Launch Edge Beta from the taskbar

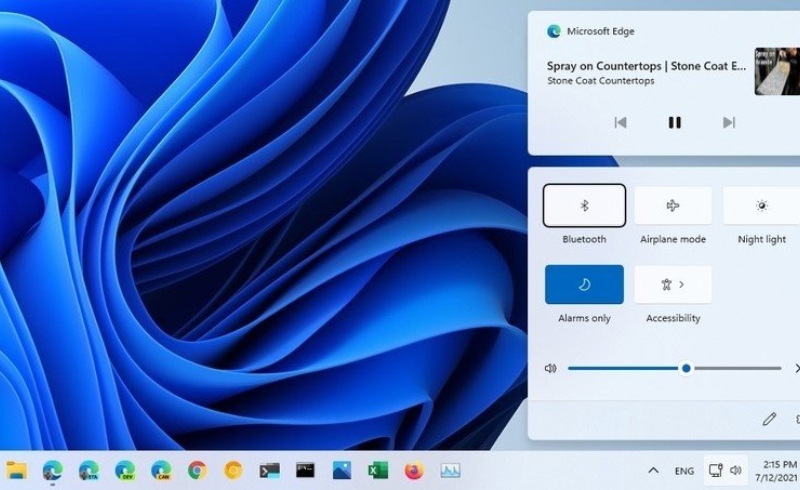coord(89,470)
